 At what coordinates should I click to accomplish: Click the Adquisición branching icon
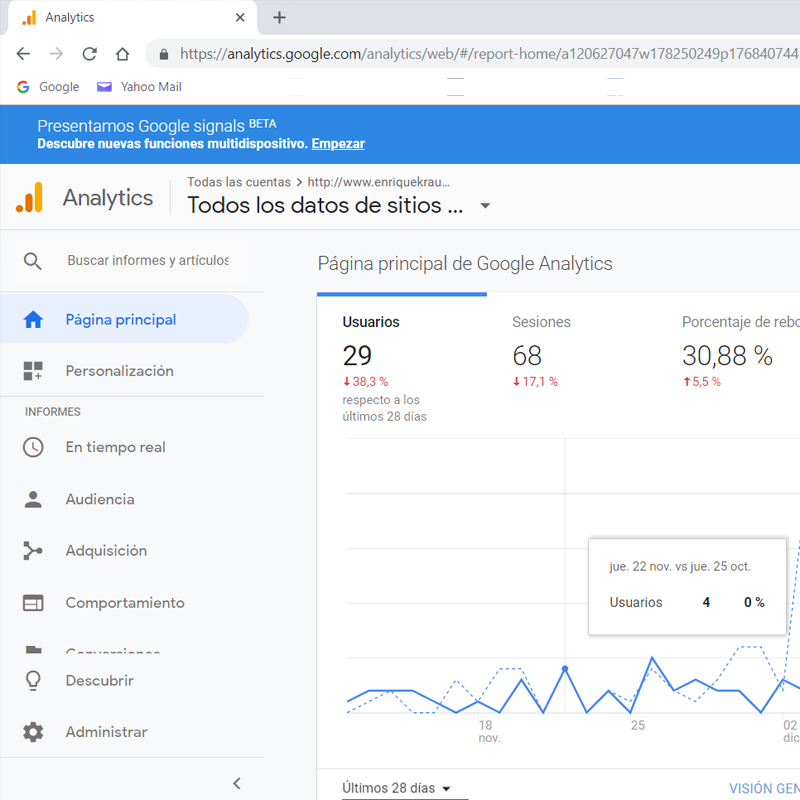click(x=33, y=551)
